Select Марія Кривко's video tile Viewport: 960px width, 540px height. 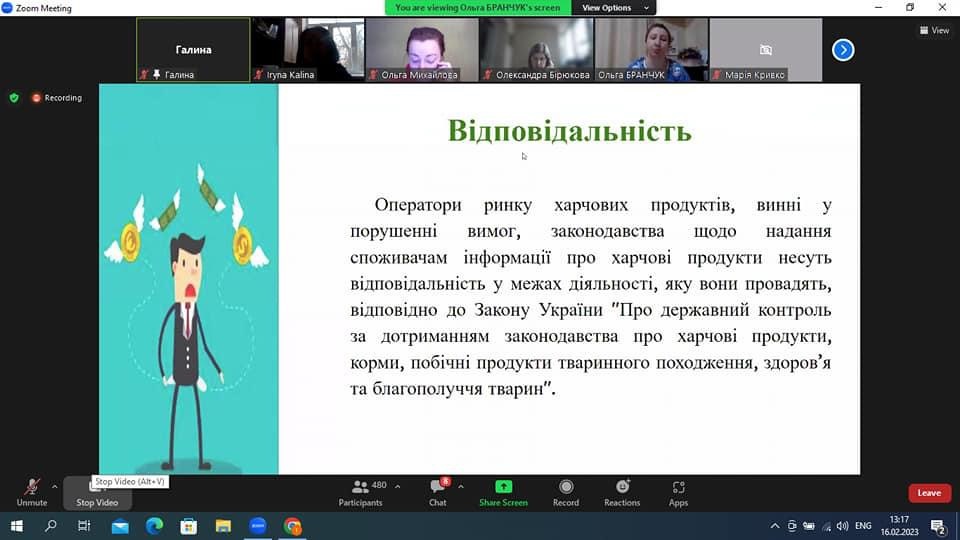click(x=765, y=49)
